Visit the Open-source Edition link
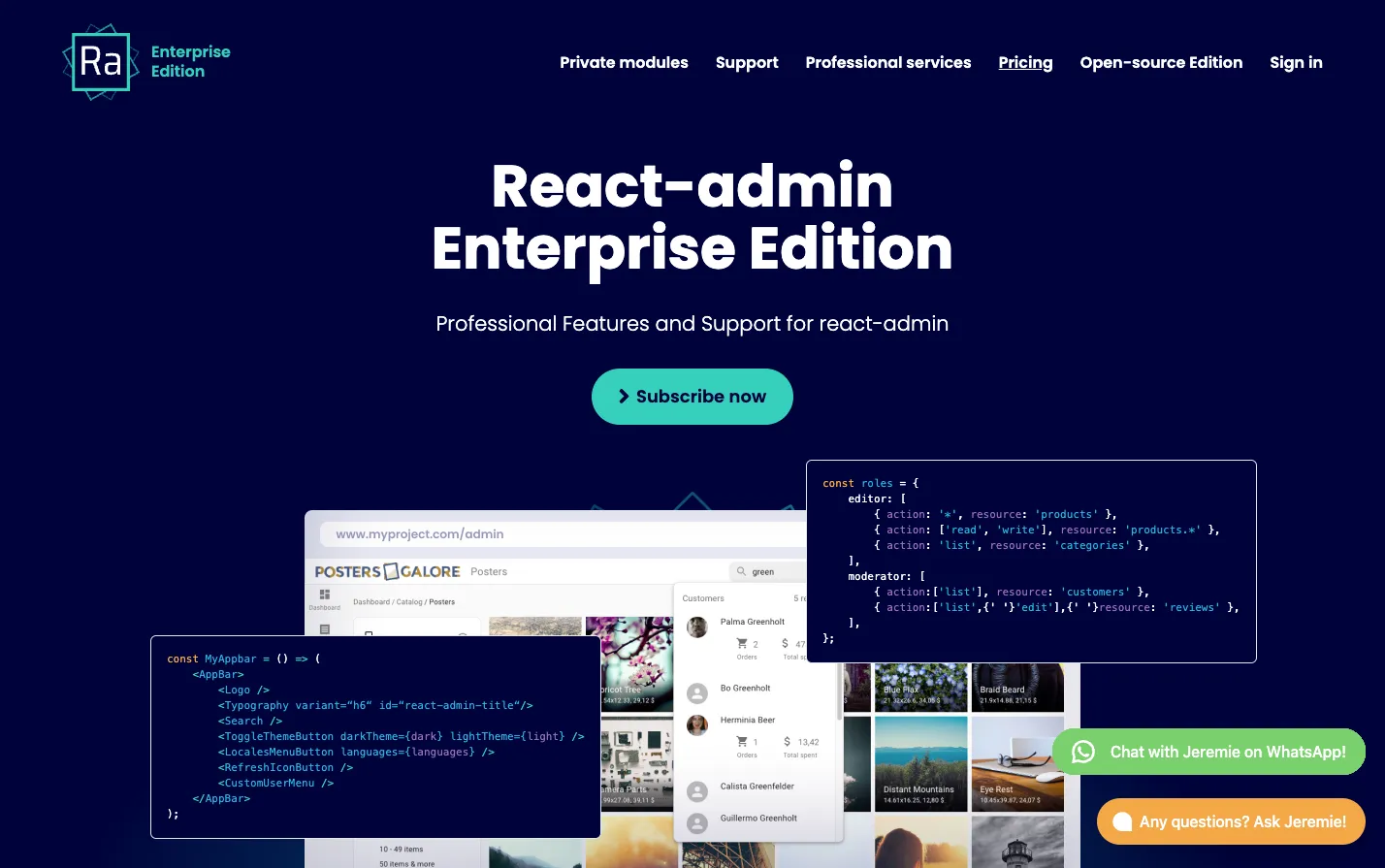 (1161, 62)
